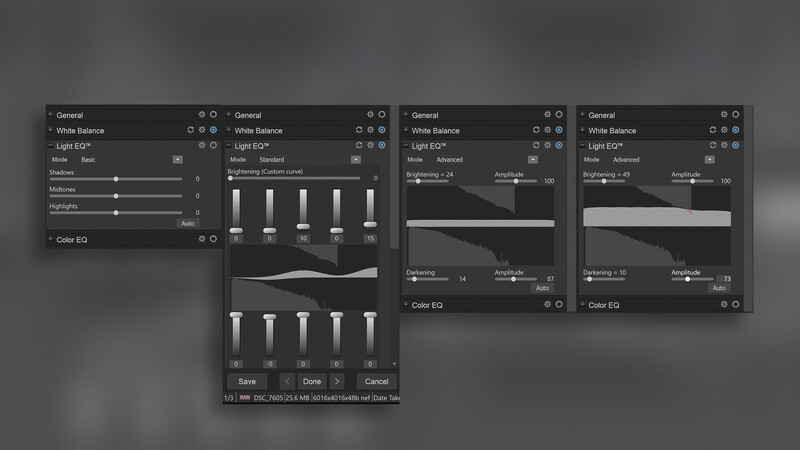Viewport: 800px width, 450px height.
Task: Click Brightening = 24 slider handle
Action: coord(418,181)
